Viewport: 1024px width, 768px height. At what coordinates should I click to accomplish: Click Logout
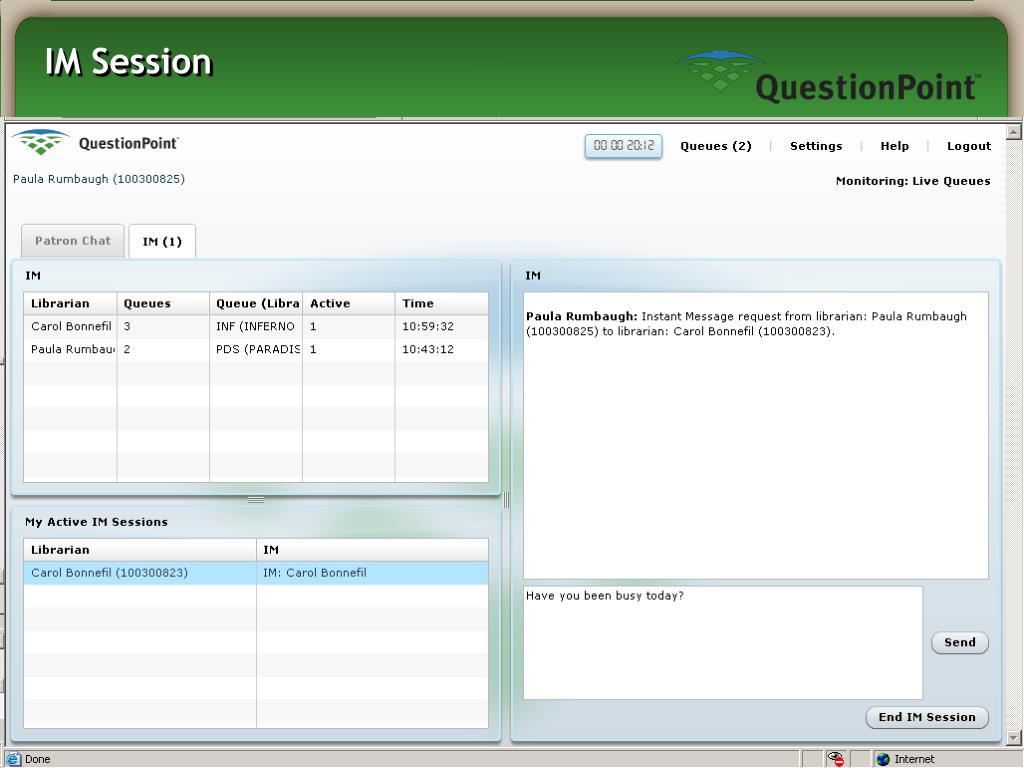[x=968, y=146]
